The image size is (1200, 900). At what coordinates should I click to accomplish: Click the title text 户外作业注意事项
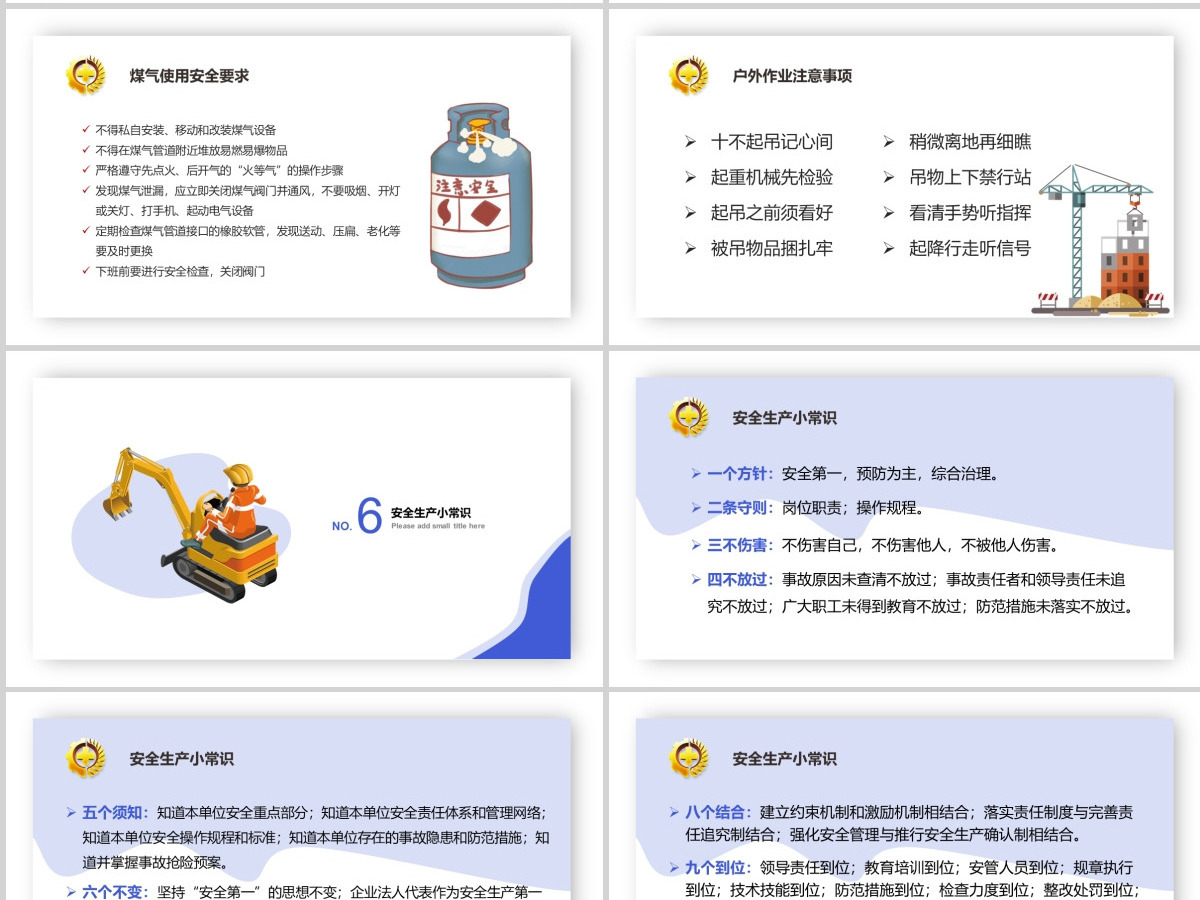pos(792,76)
